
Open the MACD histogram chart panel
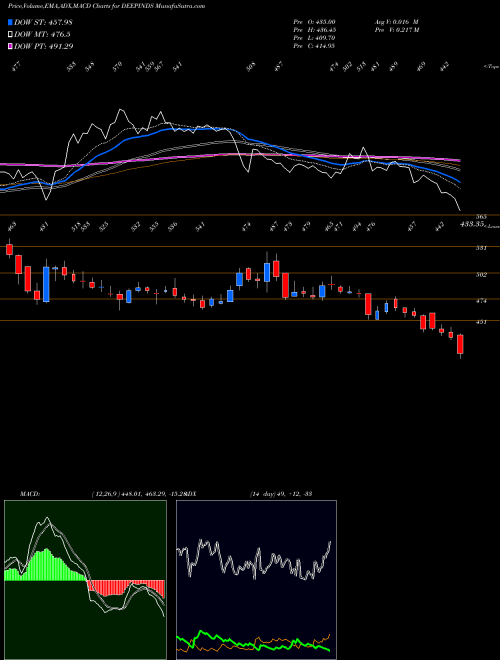[x=85, y=580]
